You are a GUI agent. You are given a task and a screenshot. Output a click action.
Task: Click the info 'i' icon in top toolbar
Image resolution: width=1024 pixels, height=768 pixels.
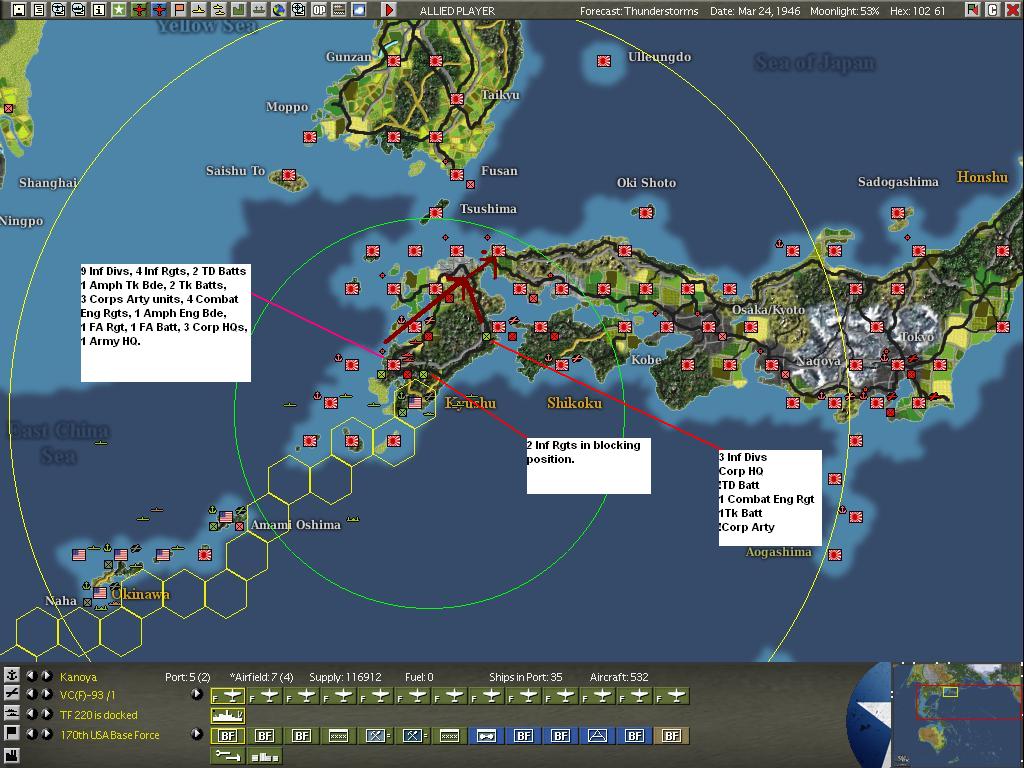tap(99, 10)
